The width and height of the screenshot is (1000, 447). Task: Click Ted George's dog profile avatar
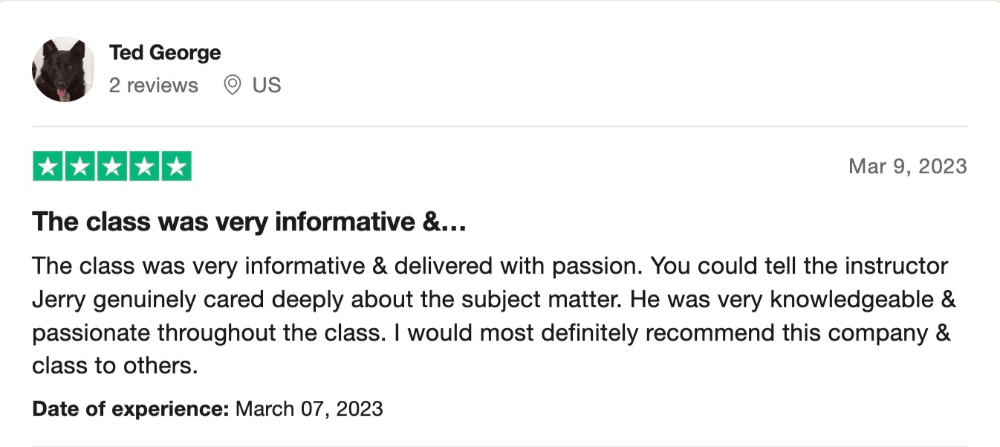coord(65,70)
